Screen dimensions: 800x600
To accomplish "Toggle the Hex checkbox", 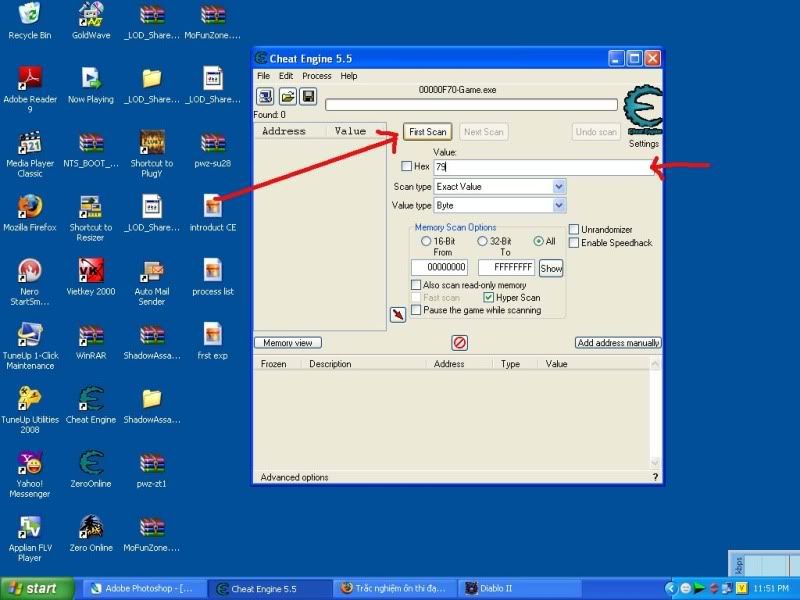I will [x=407, y=166].
